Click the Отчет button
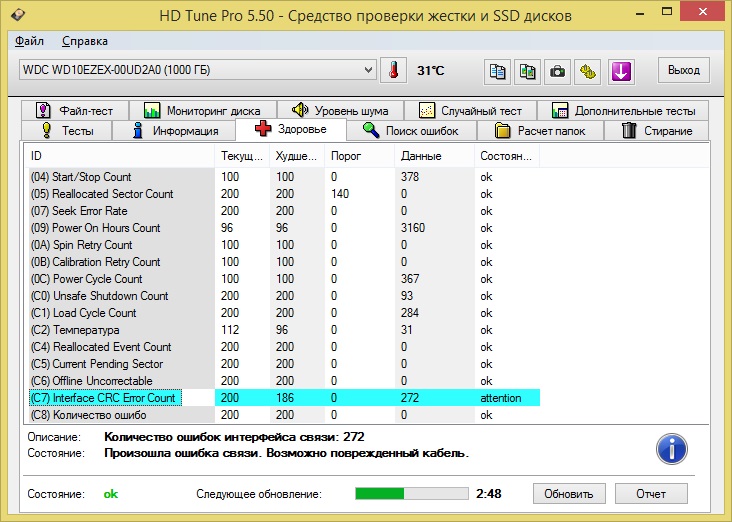The width and height of the screenshot is (732, 522). [651, 494]
